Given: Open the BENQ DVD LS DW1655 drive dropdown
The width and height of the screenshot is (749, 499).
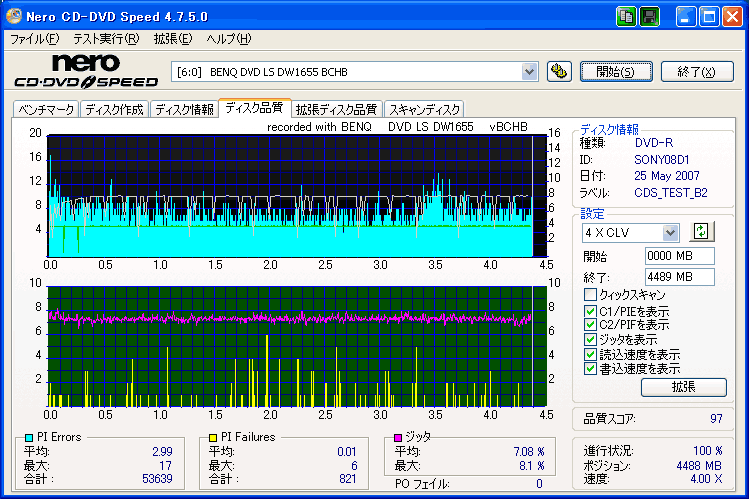Looking at the screenshot, I should click(529, 72).
